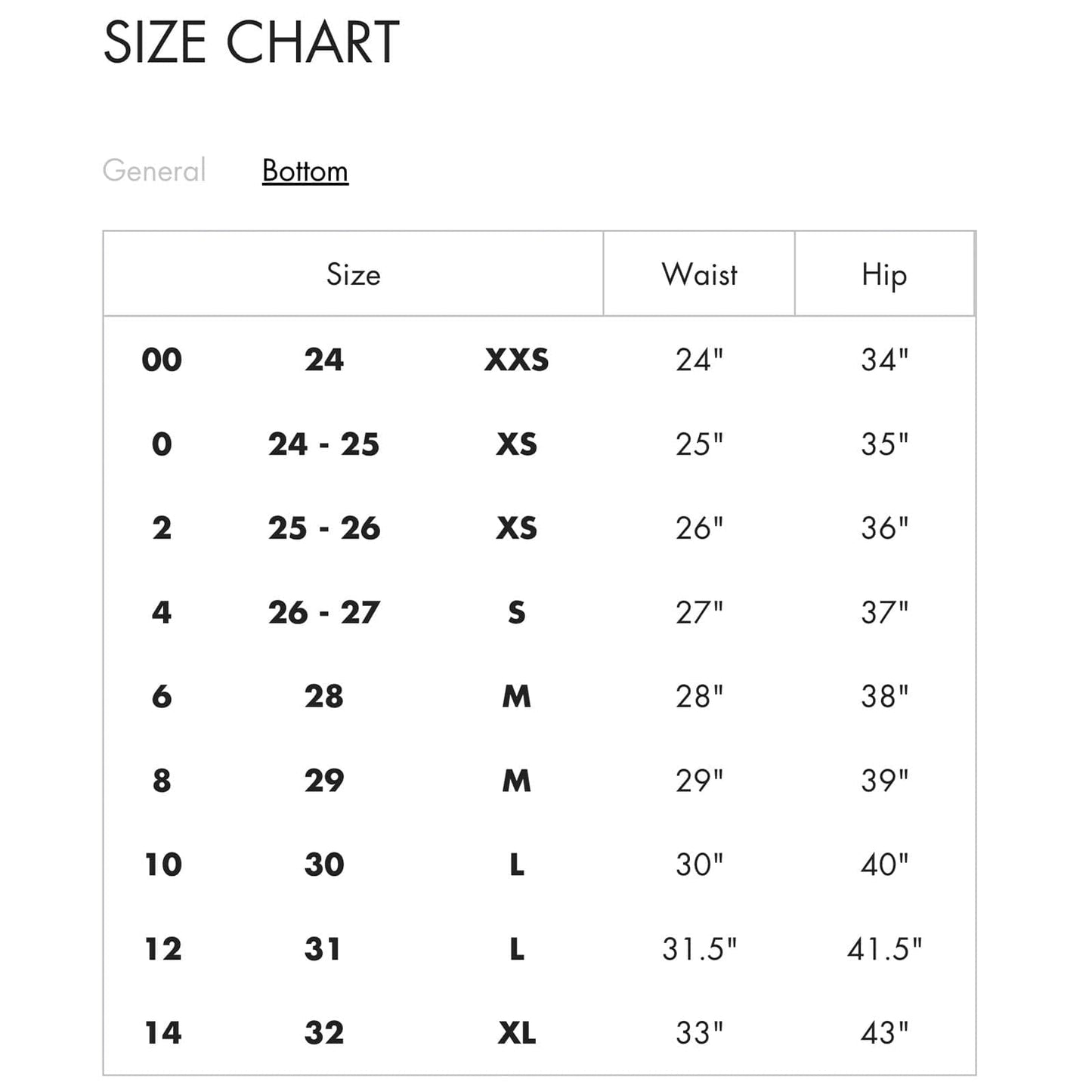Viewport: 1092px width, 1092px height.
Task: Click the SIZE CHART heading
Action: (x=251, y=42)
